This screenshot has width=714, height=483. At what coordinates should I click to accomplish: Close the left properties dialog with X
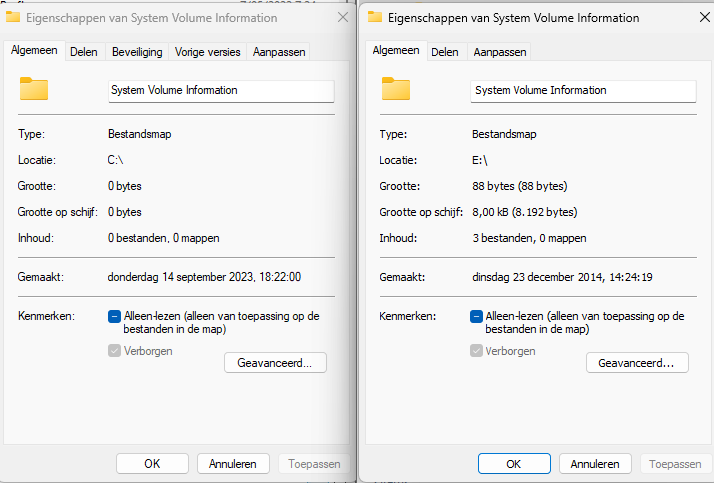coord(343,18)
